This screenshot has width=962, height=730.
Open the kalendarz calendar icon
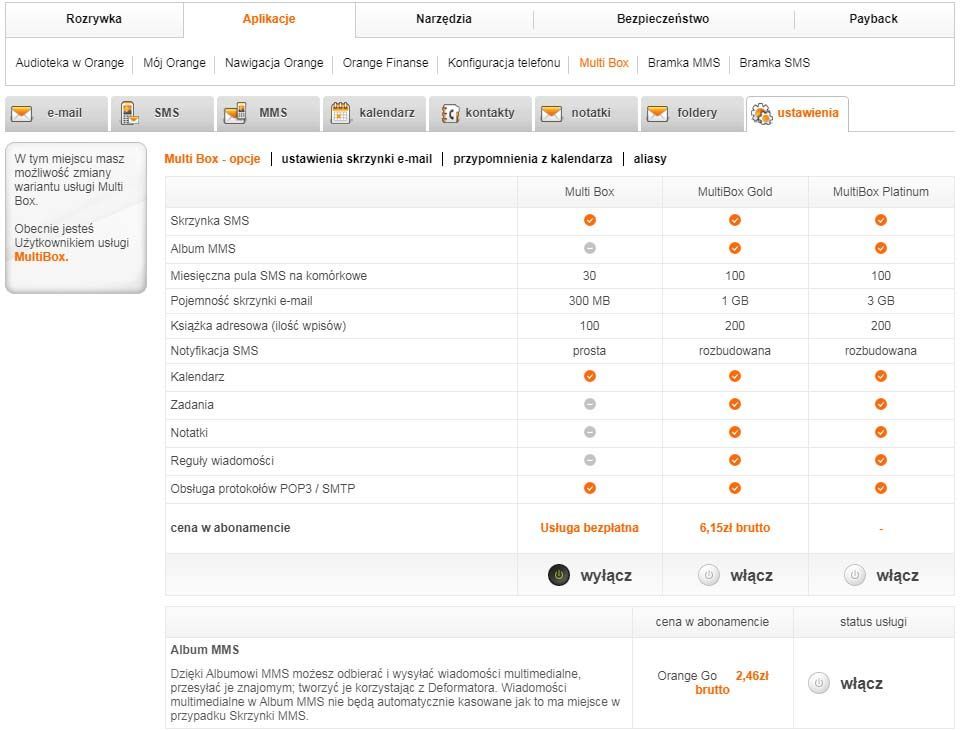pyautogui.click(x=341, y=114)
